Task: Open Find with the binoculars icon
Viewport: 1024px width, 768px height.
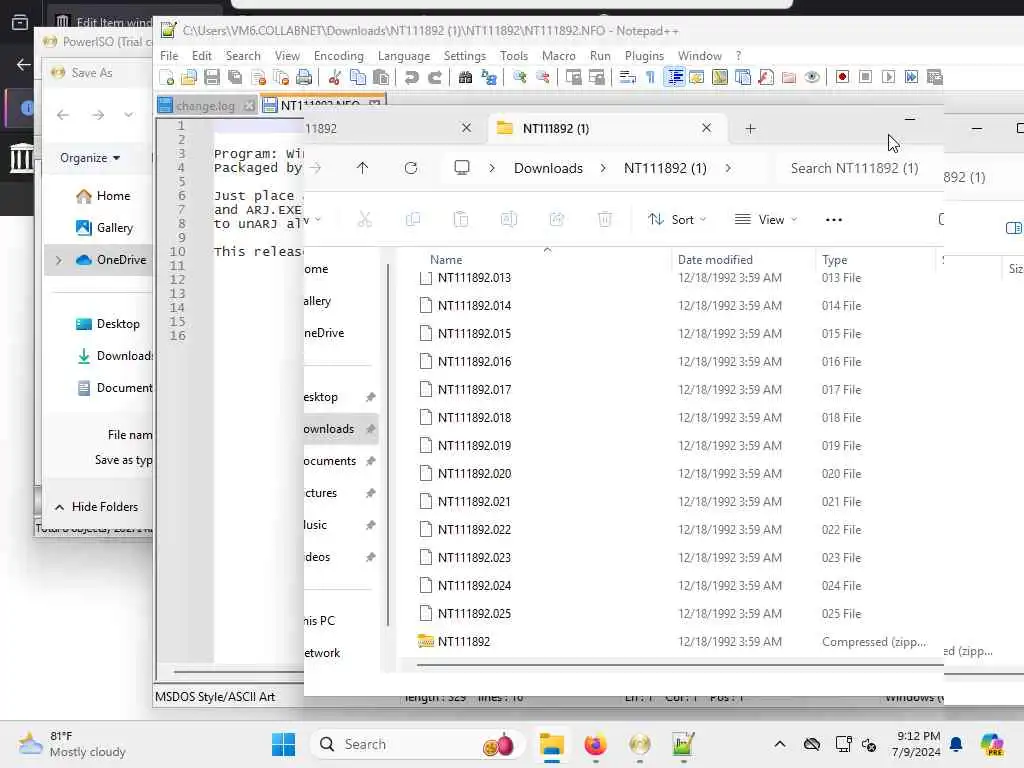Action: pyautogui.click(x=465, y=78)
